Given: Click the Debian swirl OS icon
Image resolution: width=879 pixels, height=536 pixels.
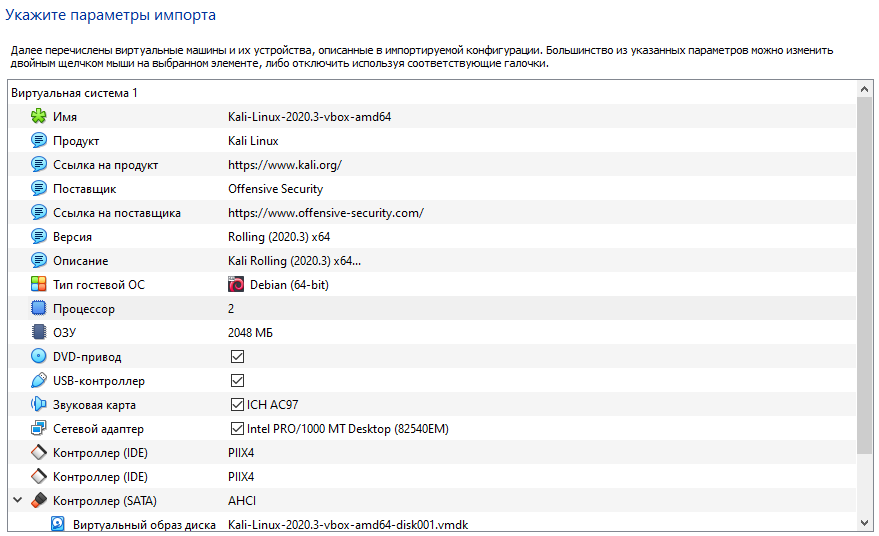Looking at the screenshot, I should click(236, 284).
